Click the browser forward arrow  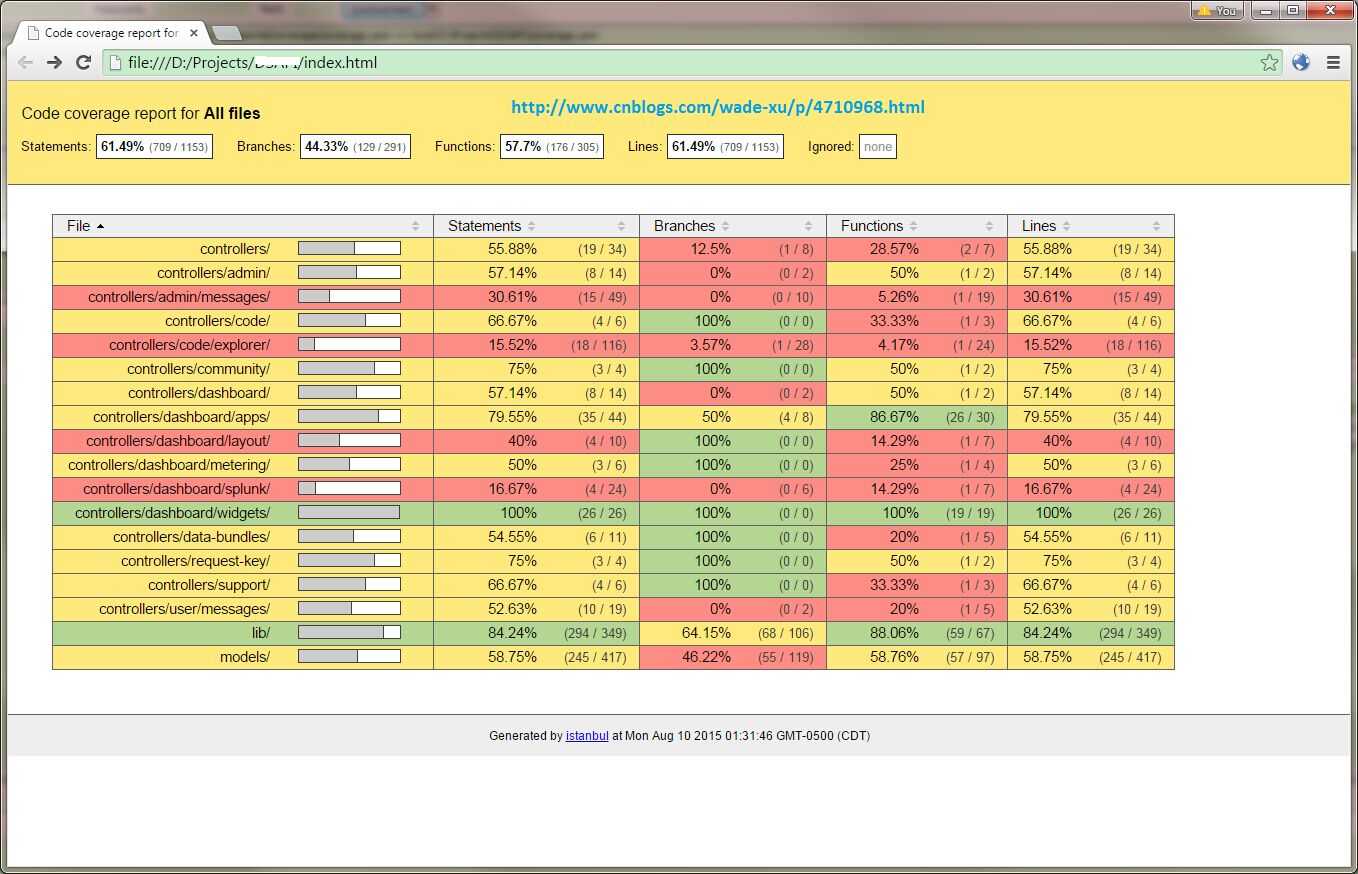55,62
